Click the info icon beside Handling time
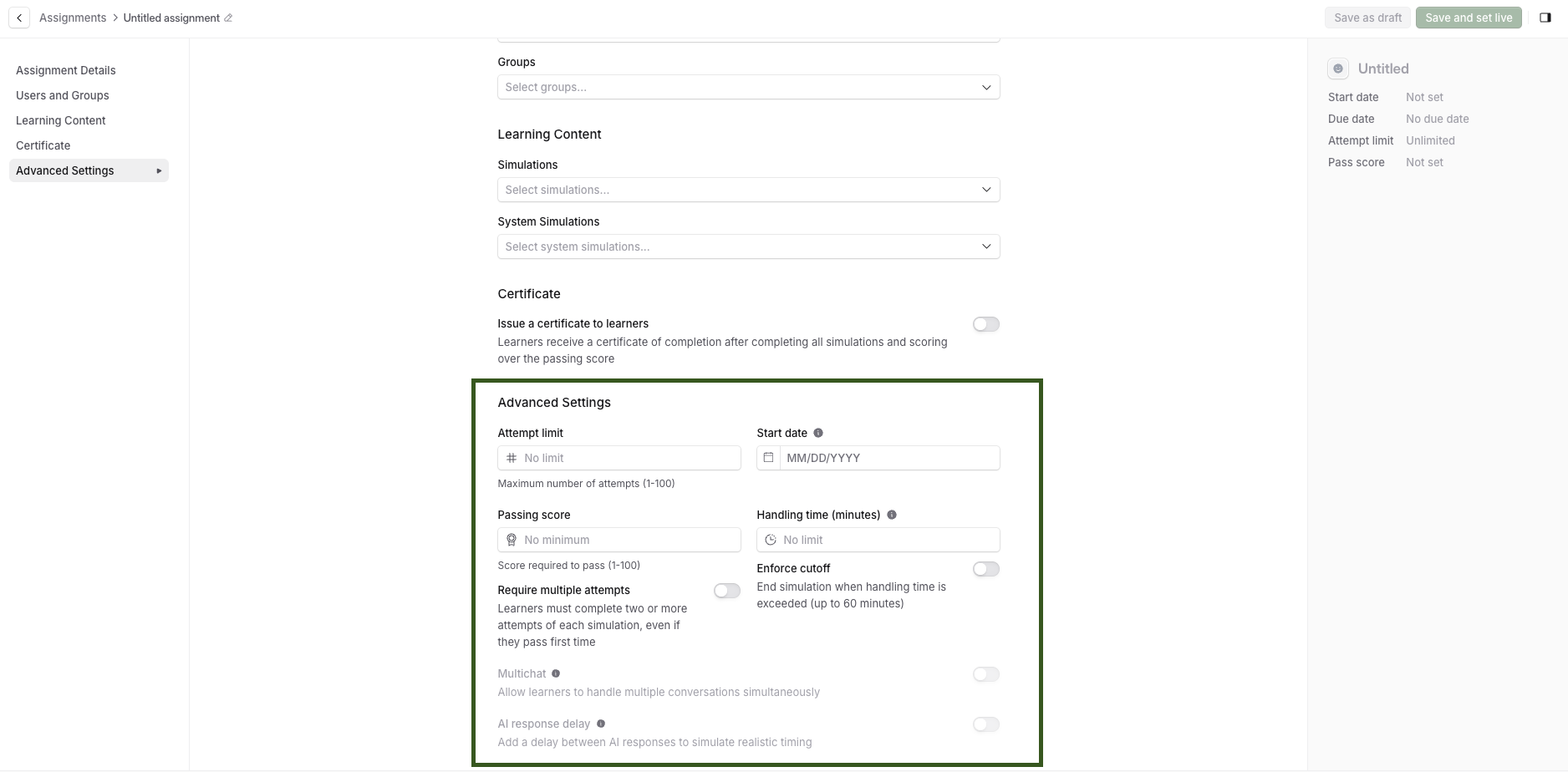Image resolution: width=1568 pixels, height=772 pixels. click(x=892, y=515)
